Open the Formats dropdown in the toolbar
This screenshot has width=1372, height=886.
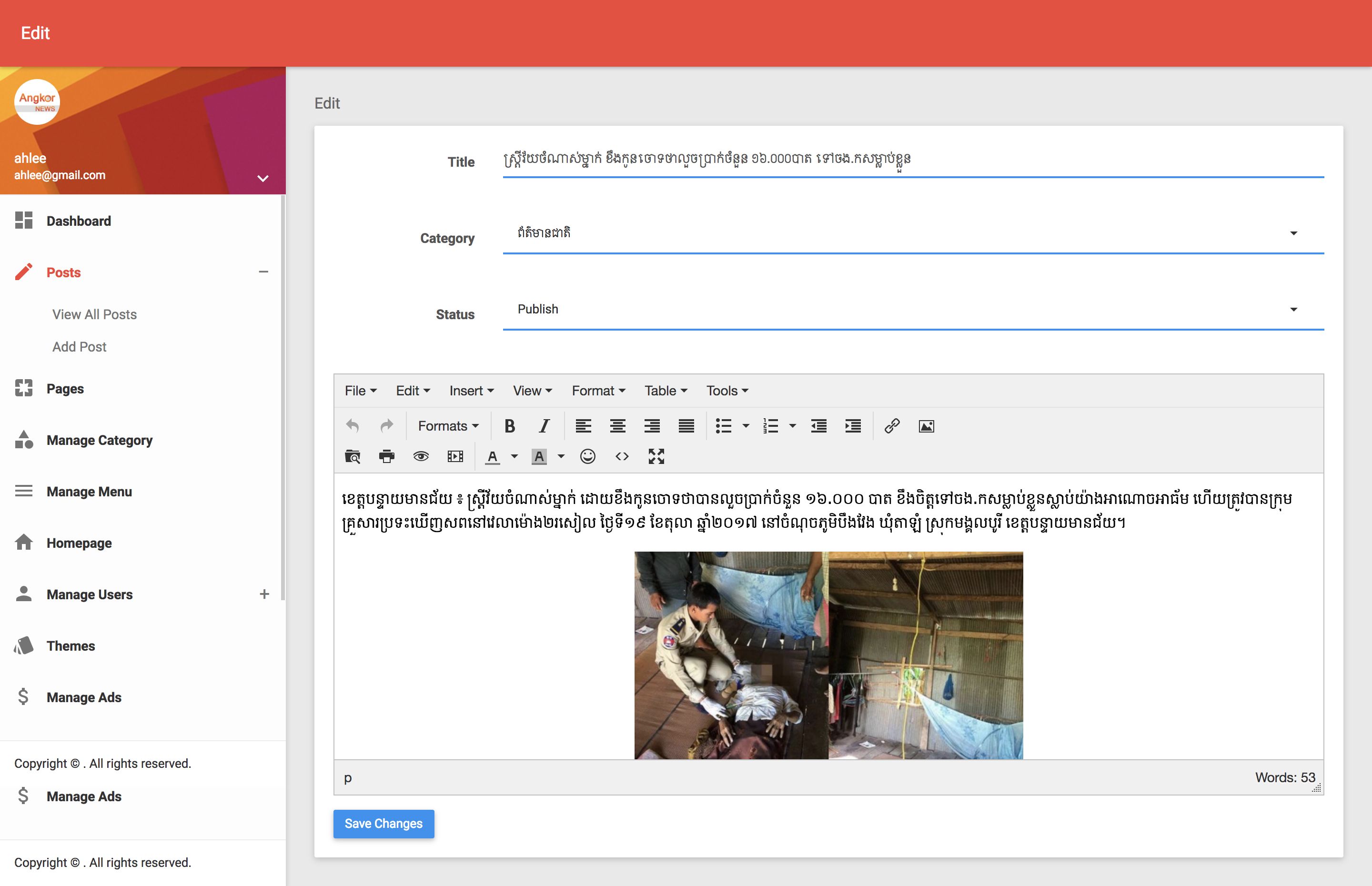click(447, 426)
